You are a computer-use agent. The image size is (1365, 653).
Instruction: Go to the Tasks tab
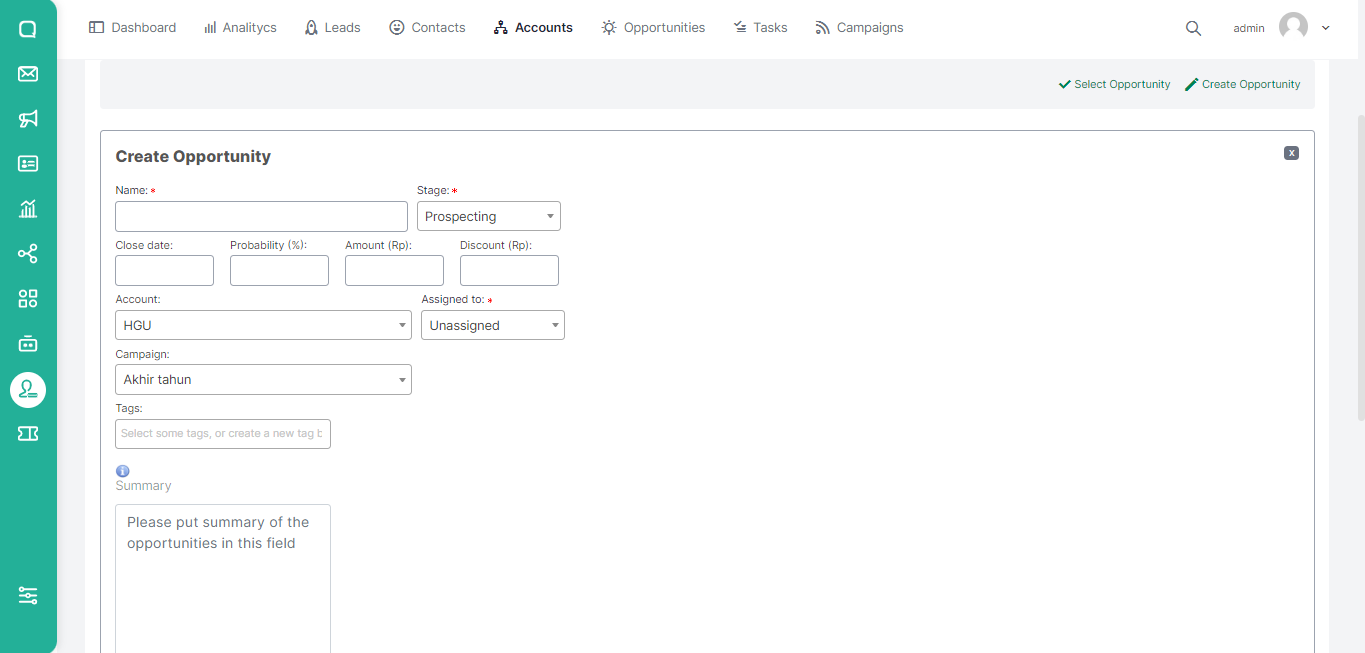coord(760,28)
